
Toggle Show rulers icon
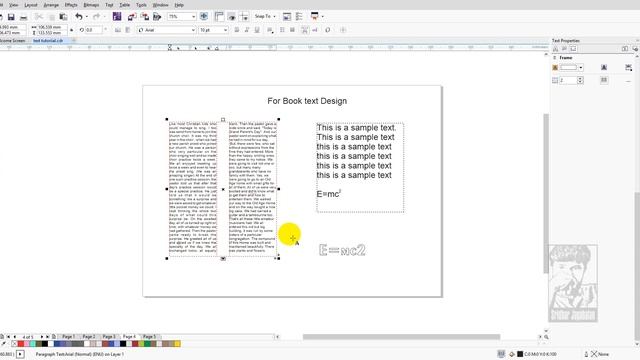[219, 16]
